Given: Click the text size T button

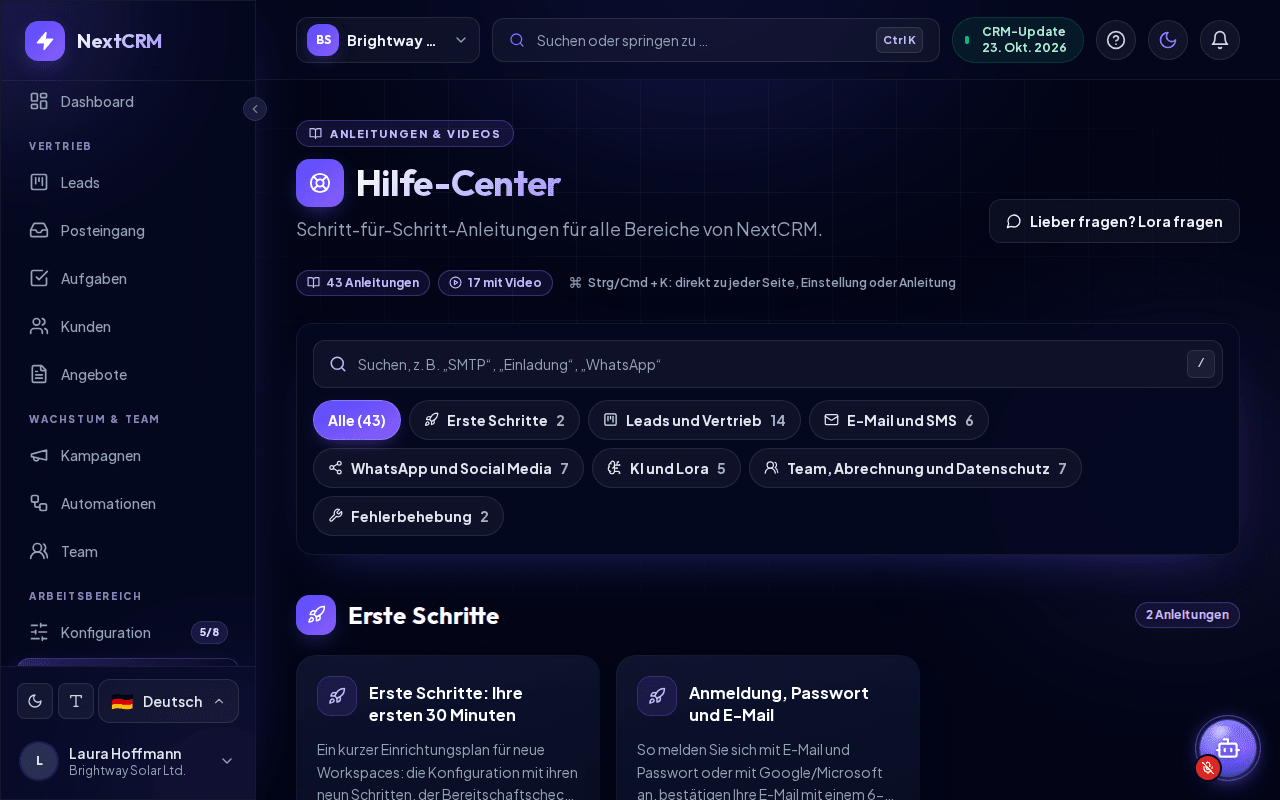Looking at the screenshot, I should (76, 701).
